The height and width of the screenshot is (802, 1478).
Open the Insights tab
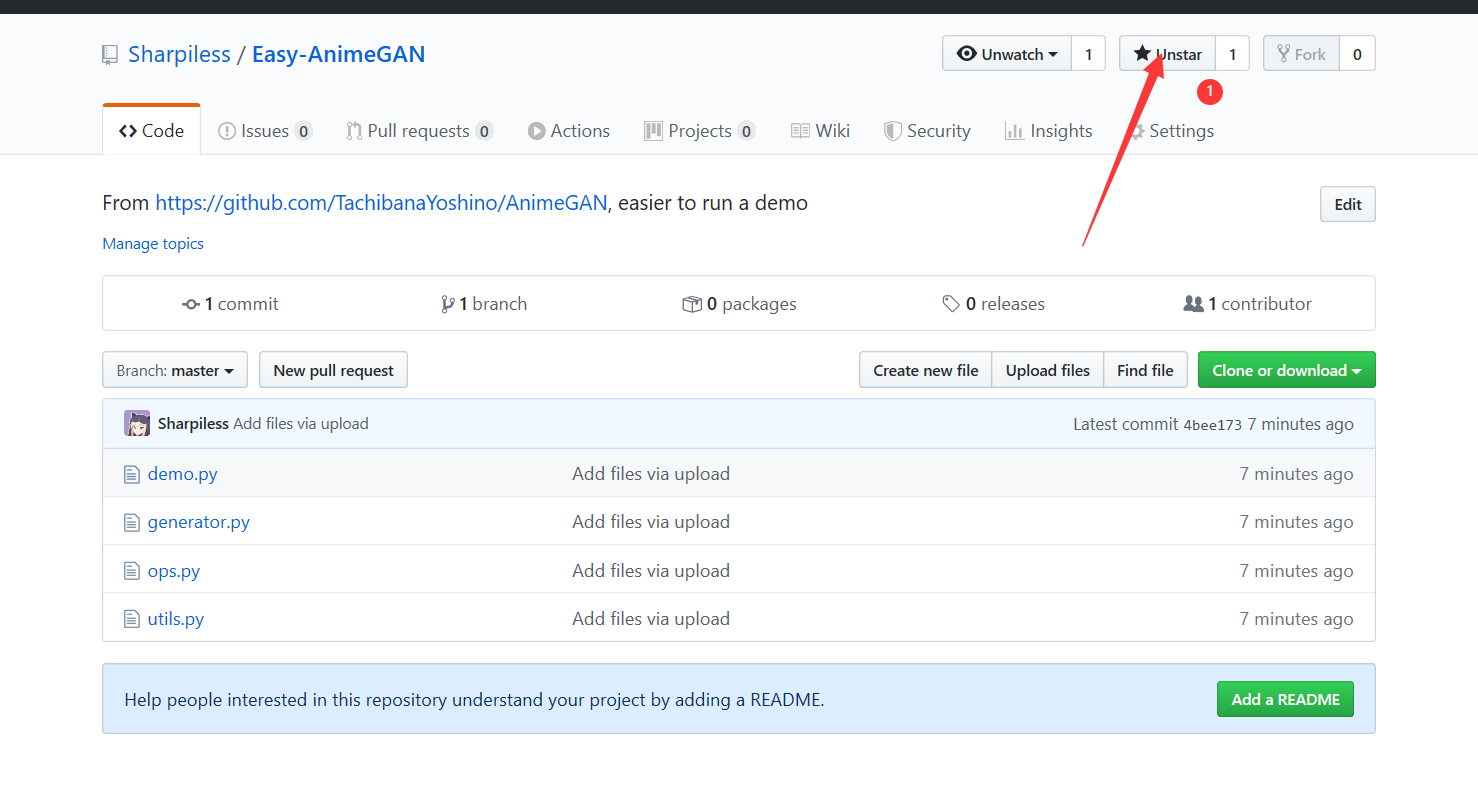pos(1048,131)
